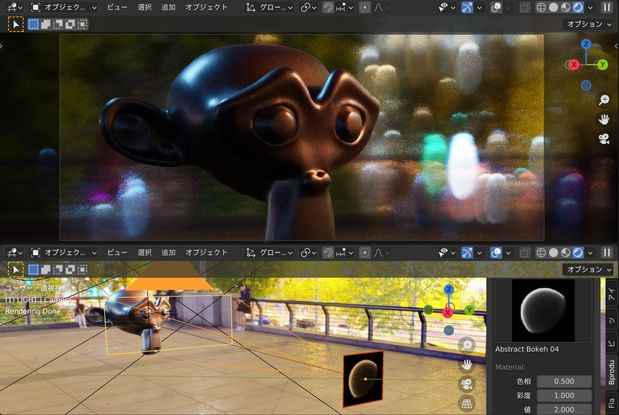Switch top viewport to Material Preview shading
Viewport: 619px width, 415px height.
point(566,8)
